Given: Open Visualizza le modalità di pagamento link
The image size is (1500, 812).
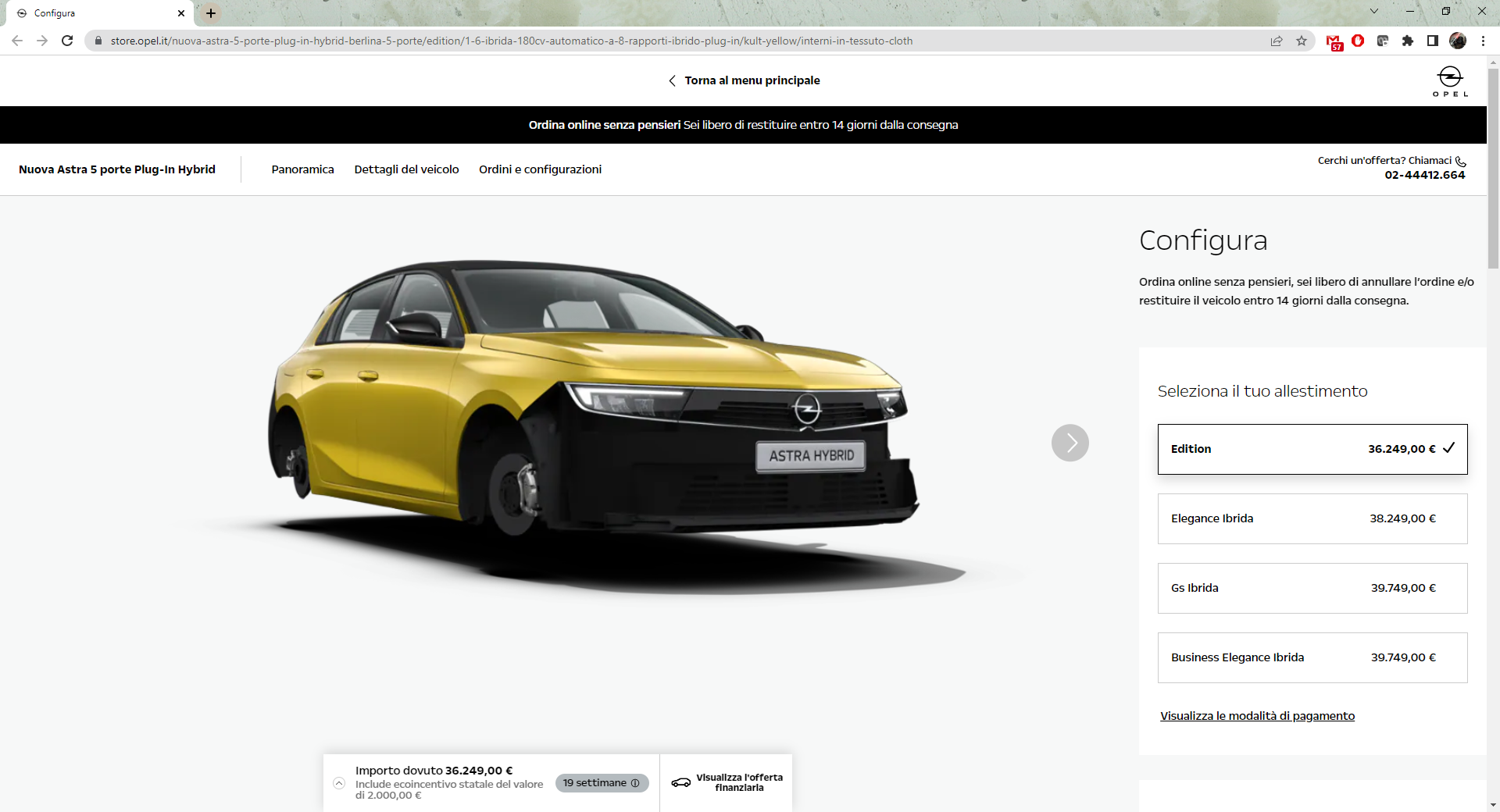Looking at the screenshot, I should pyautogui.click(x=1257, y=716).
